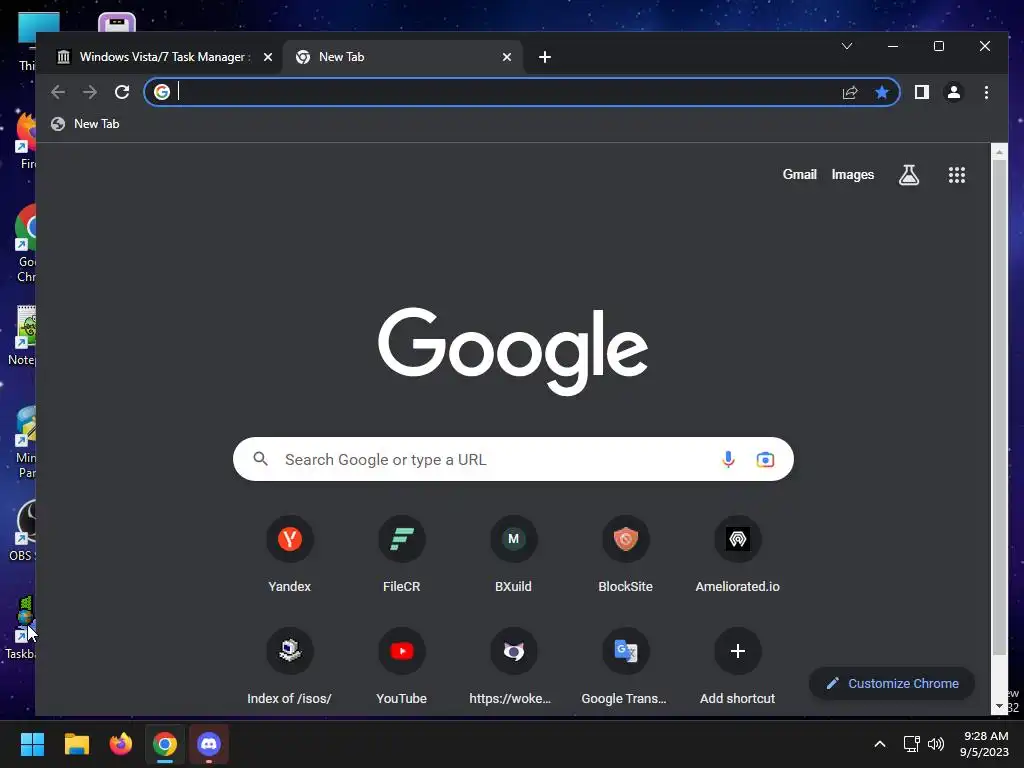Click Customize Chrome button
Image resolution: width=1024 pixels, height=768 pixels.
891,683
